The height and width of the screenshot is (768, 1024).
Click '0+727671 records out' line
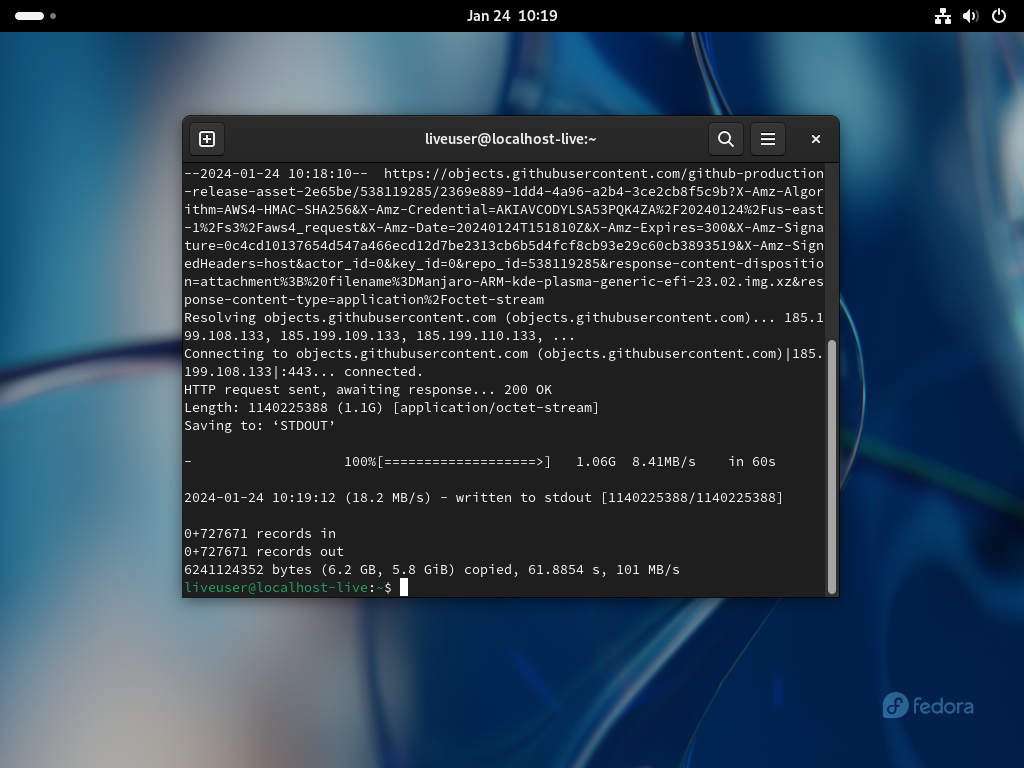click(x=264, y=552)
